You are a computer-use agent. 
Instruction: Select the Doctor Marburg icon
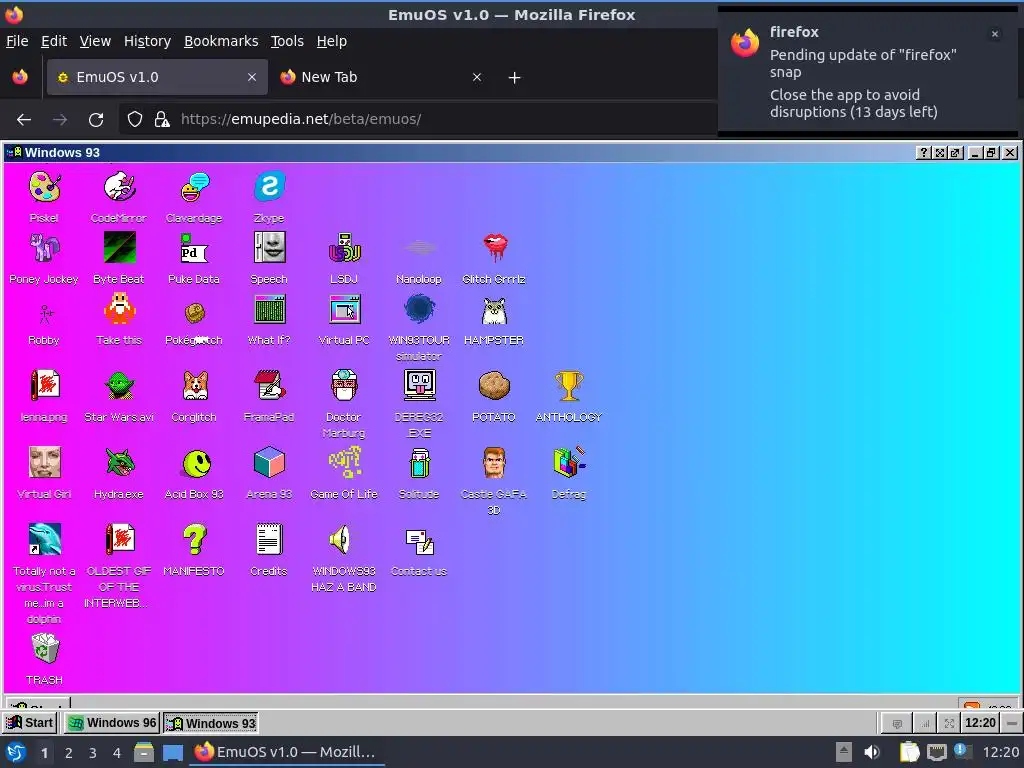(344, 386)
